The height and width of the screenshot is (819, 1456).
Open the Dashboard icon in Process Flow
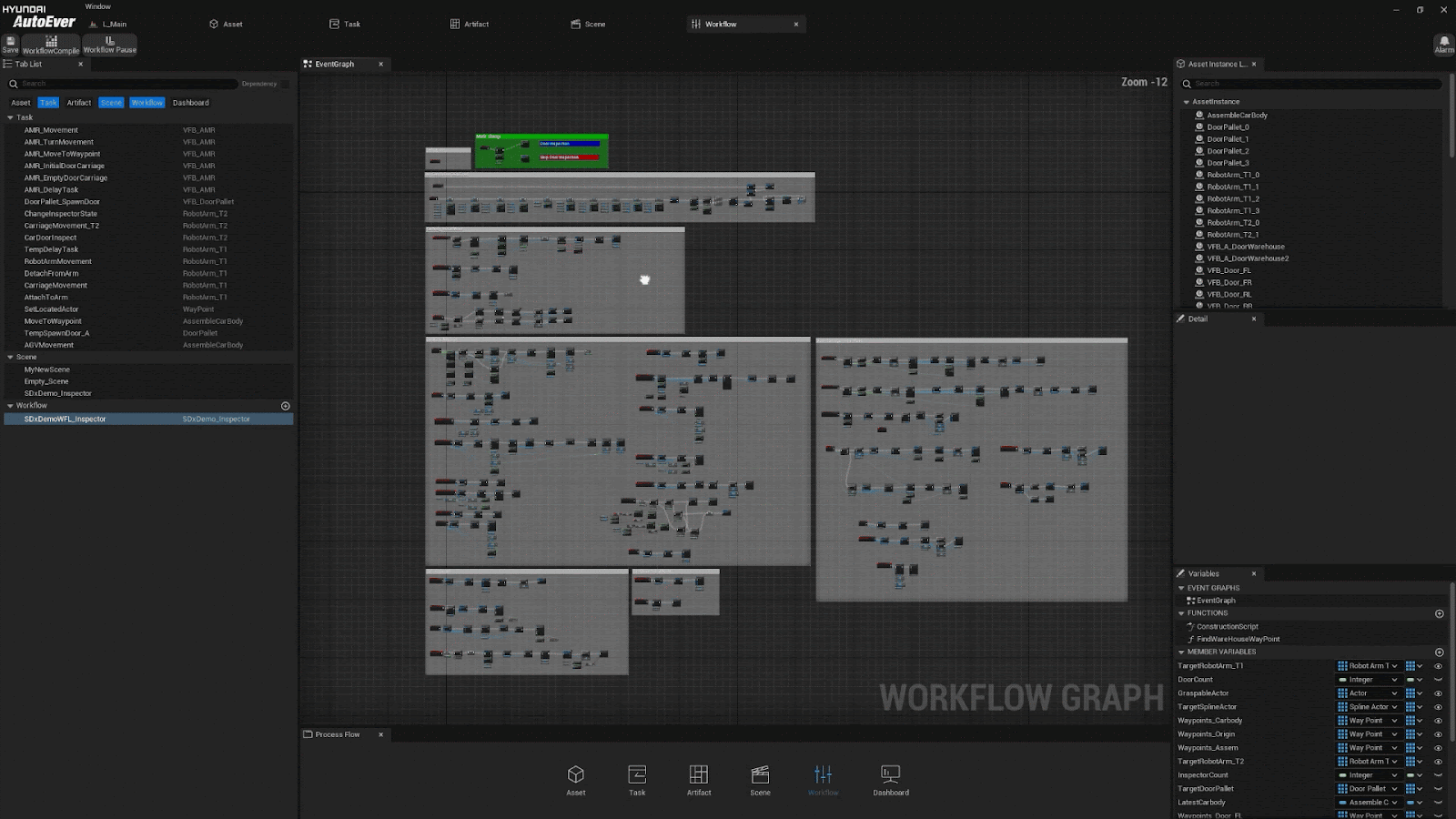pyautogui.click(x=890, y=780)
